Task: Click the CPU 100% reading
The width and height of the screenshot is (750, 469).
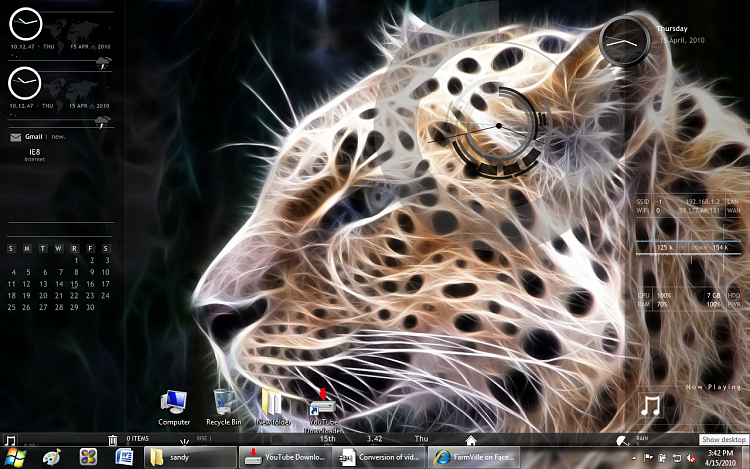Action: click(x=664, y=295)
